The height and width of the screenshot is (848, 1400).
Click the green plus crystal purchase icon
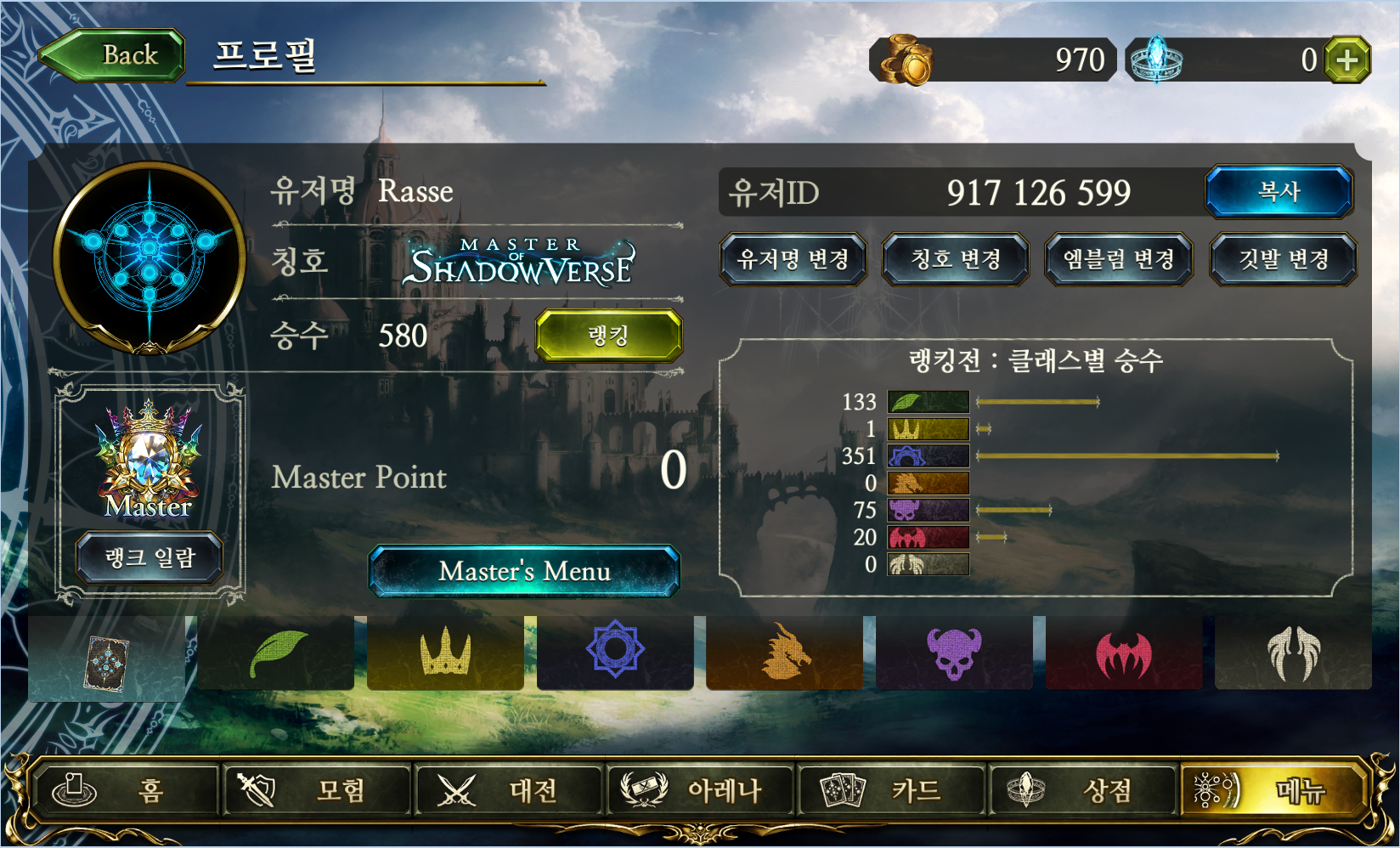tap(1347, 59)
